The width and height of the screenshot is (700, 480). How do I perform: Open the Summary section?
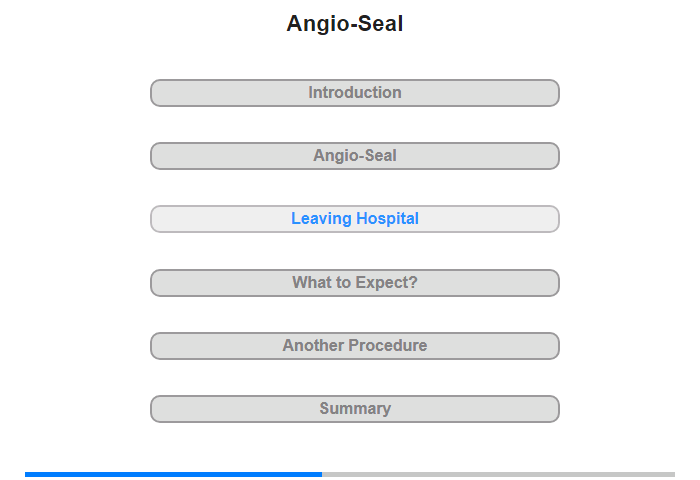(x=354, y=409)
